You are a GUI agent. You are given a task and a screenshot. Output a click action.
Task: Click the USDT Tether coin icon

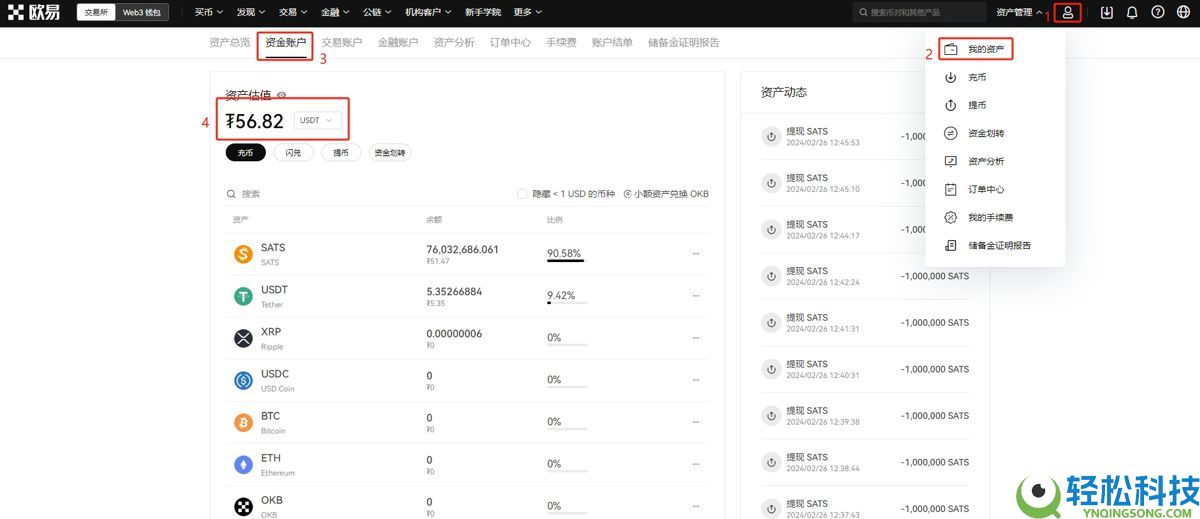pyautogui.click(x=243, y=296)
